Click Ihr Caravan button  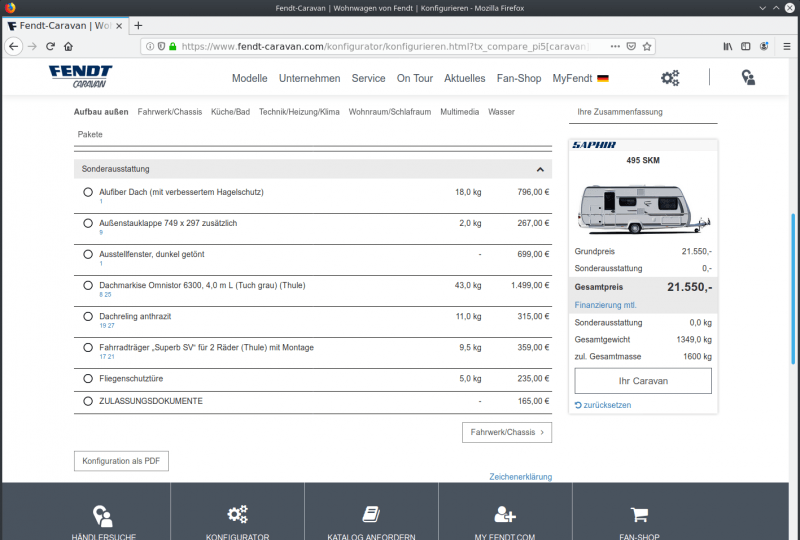click(643, 381)
